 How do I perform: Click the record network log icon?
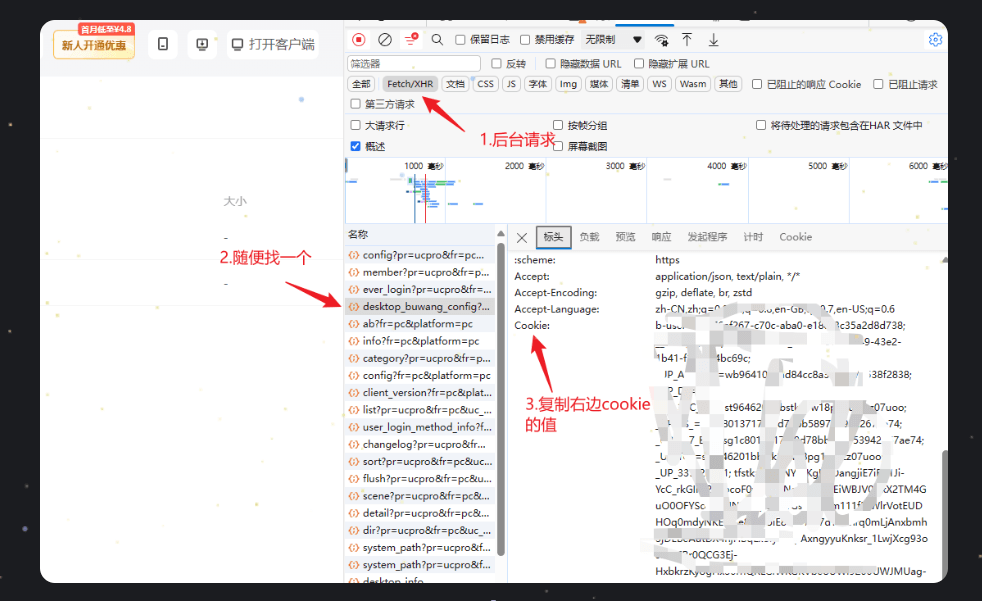click(x=359, y=40)
